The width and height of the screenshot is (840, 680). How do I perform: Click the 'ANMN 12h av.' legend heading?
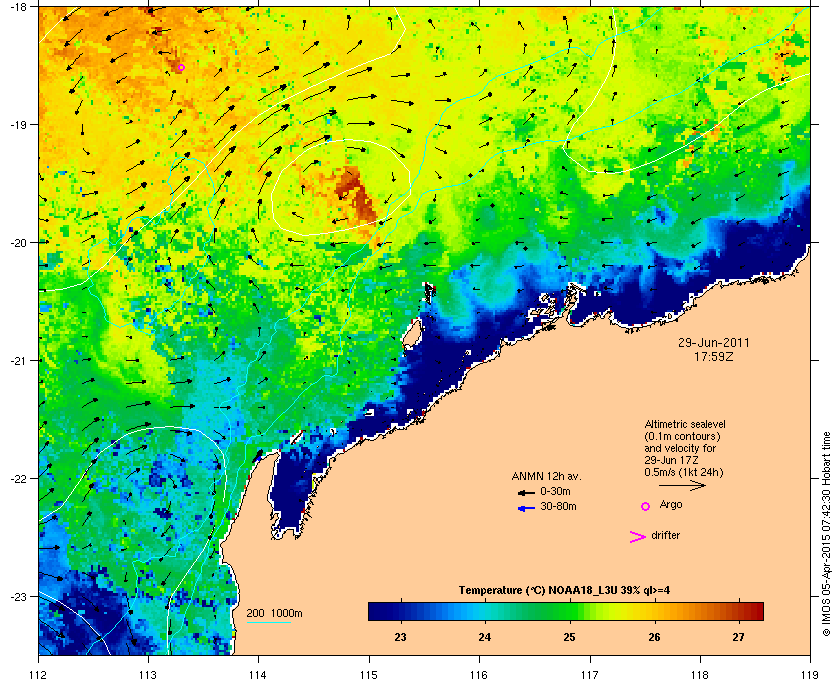[x=546, y=476]
